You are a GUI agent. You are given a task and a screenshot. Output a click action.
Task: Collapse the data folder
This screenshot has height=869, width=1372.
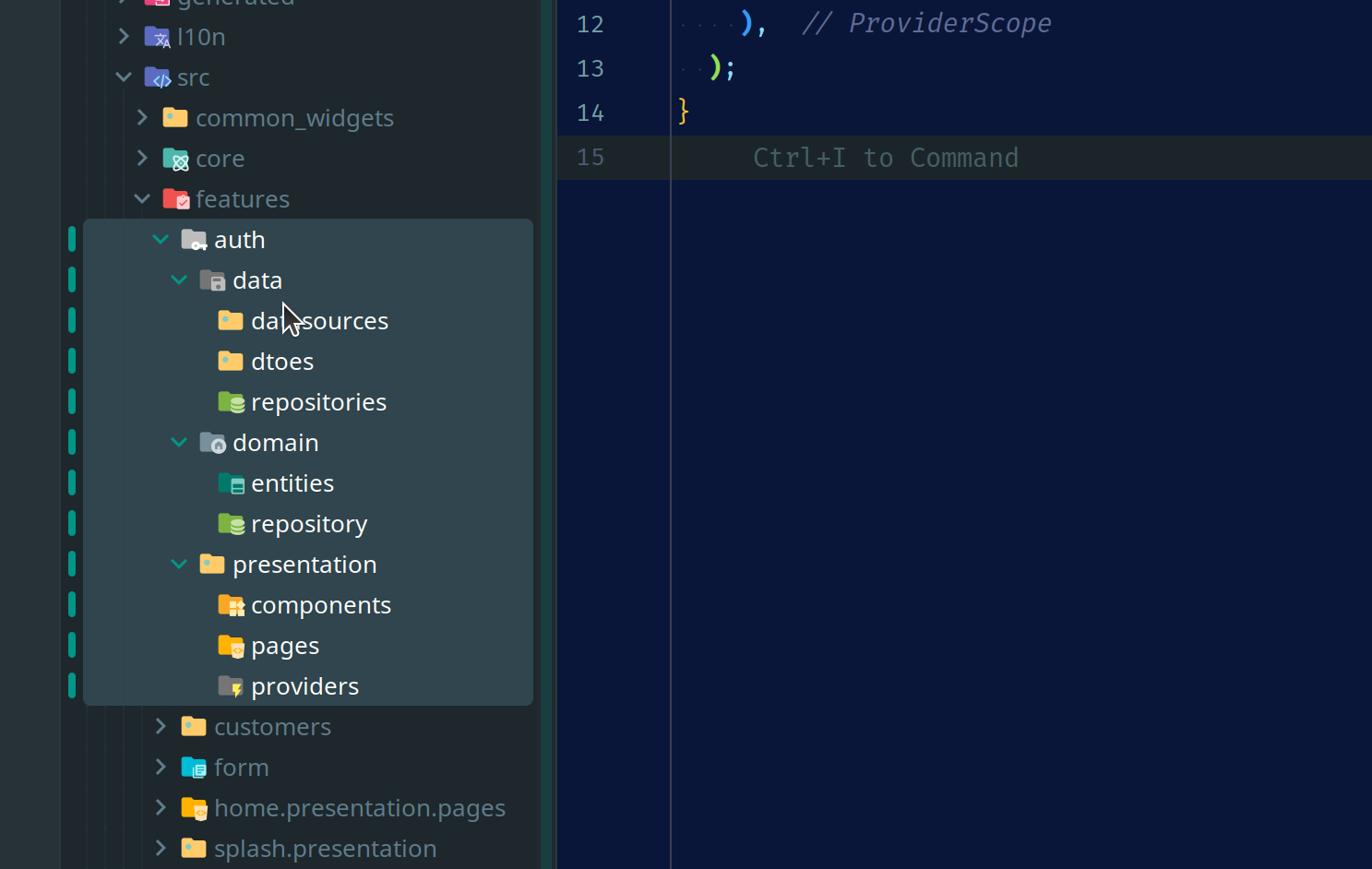(178, 280)
